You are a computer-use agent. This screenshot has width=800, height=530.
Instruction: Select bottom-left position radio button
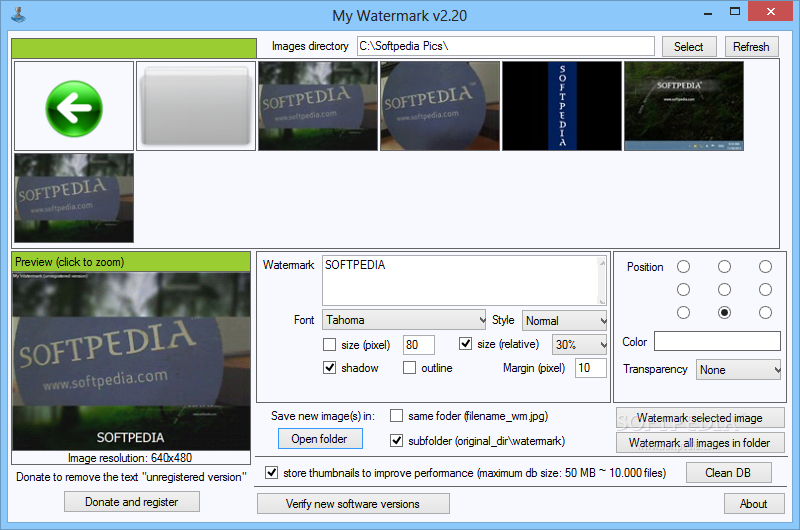(683, 312)
